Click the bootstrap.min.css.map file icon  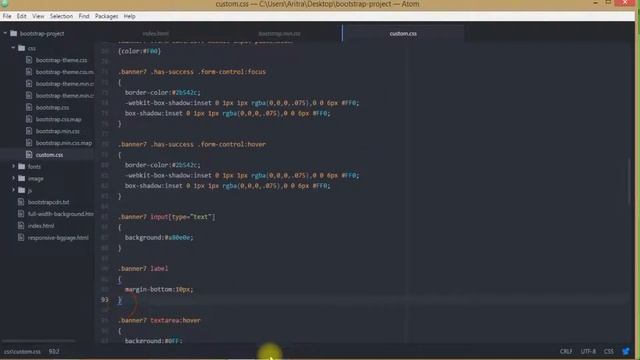[x=29, y=143]
